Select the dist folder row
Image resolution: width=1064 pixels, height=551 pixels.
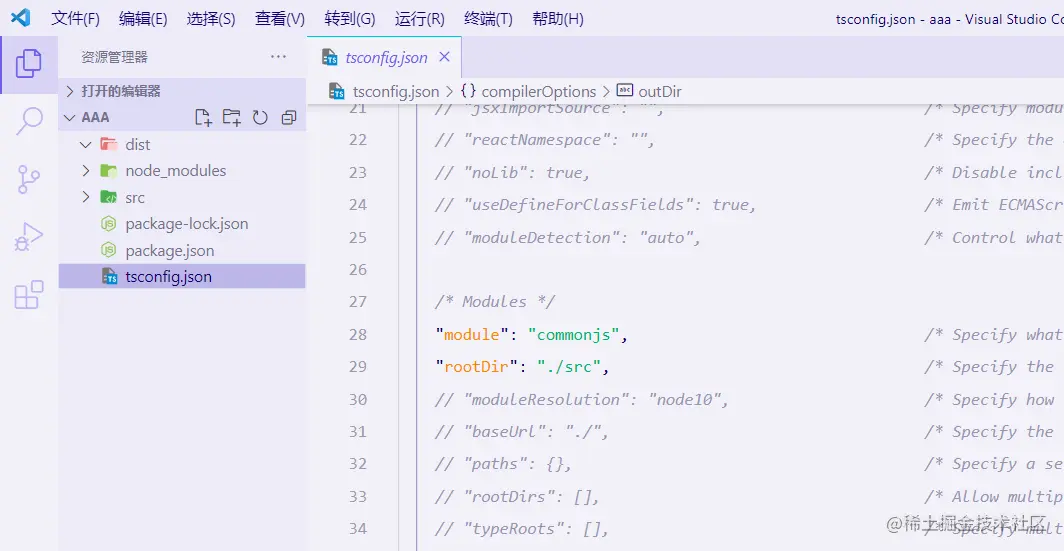182,144
